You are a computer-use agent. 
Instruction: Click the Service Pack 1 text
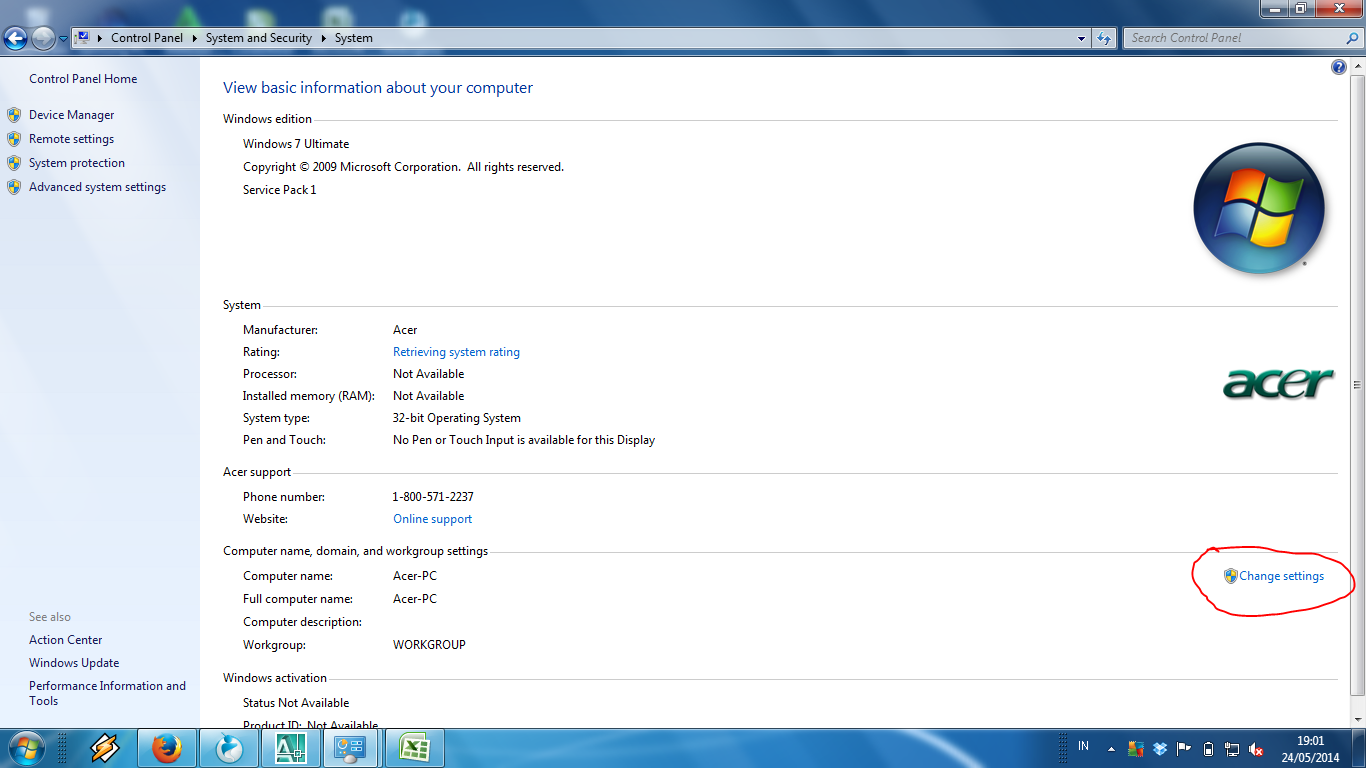[279, 190]
